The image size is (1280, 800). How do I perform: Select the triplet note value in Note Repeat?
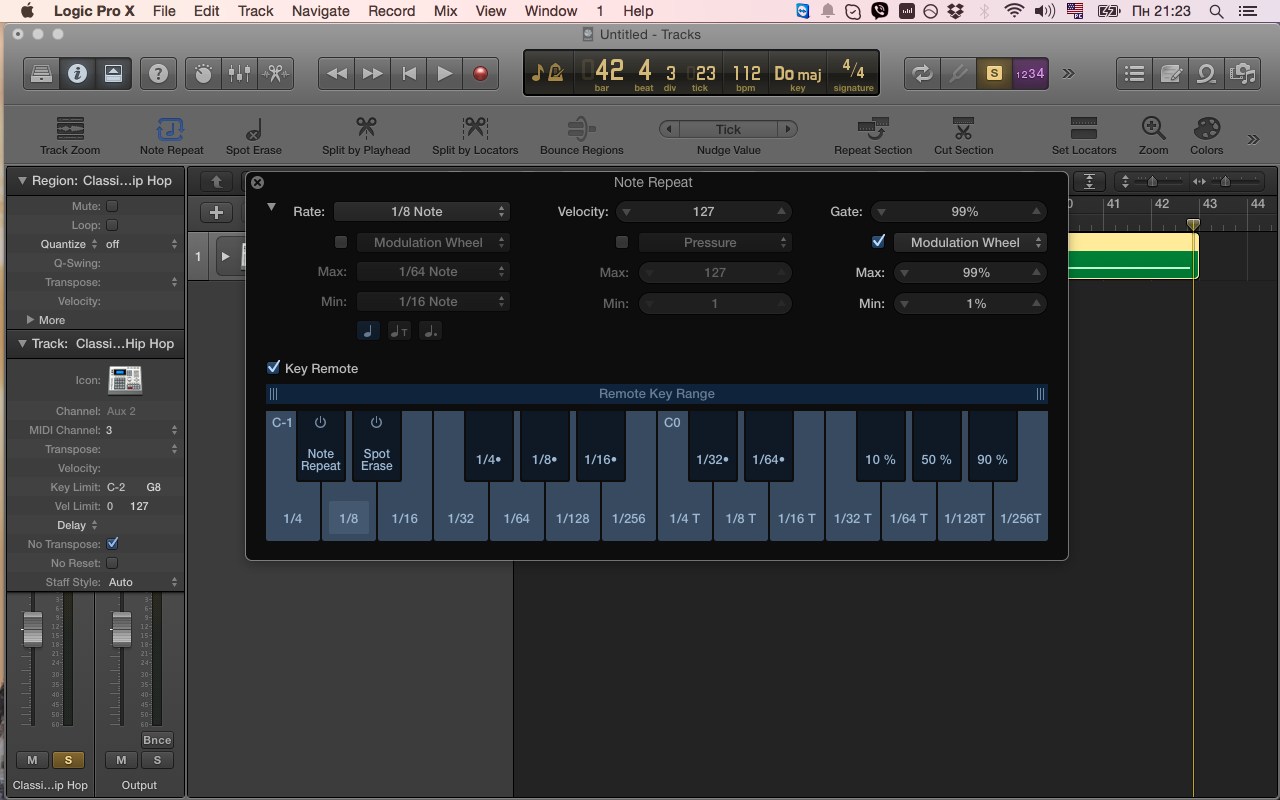399,330
